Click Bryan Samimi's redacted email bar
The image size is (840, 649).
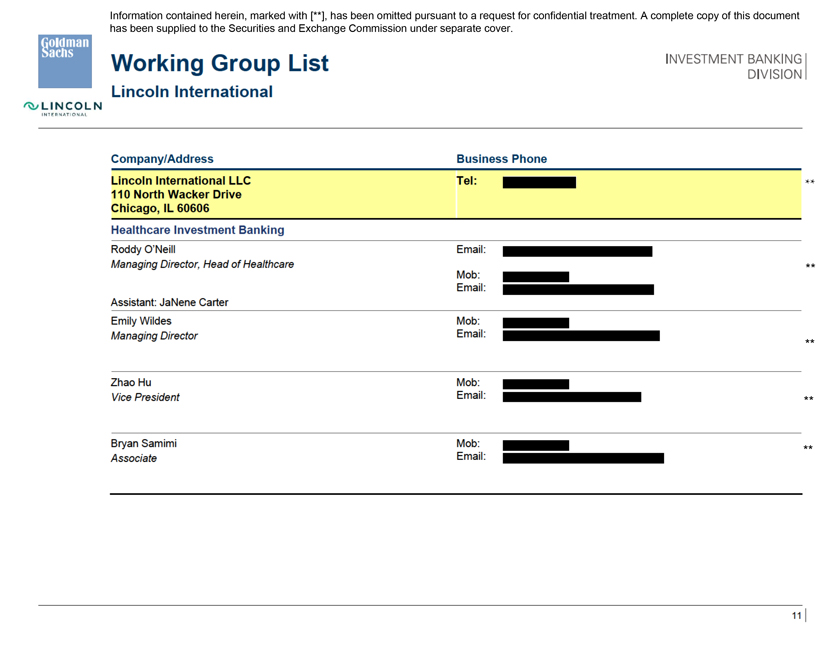pos(582,458)
